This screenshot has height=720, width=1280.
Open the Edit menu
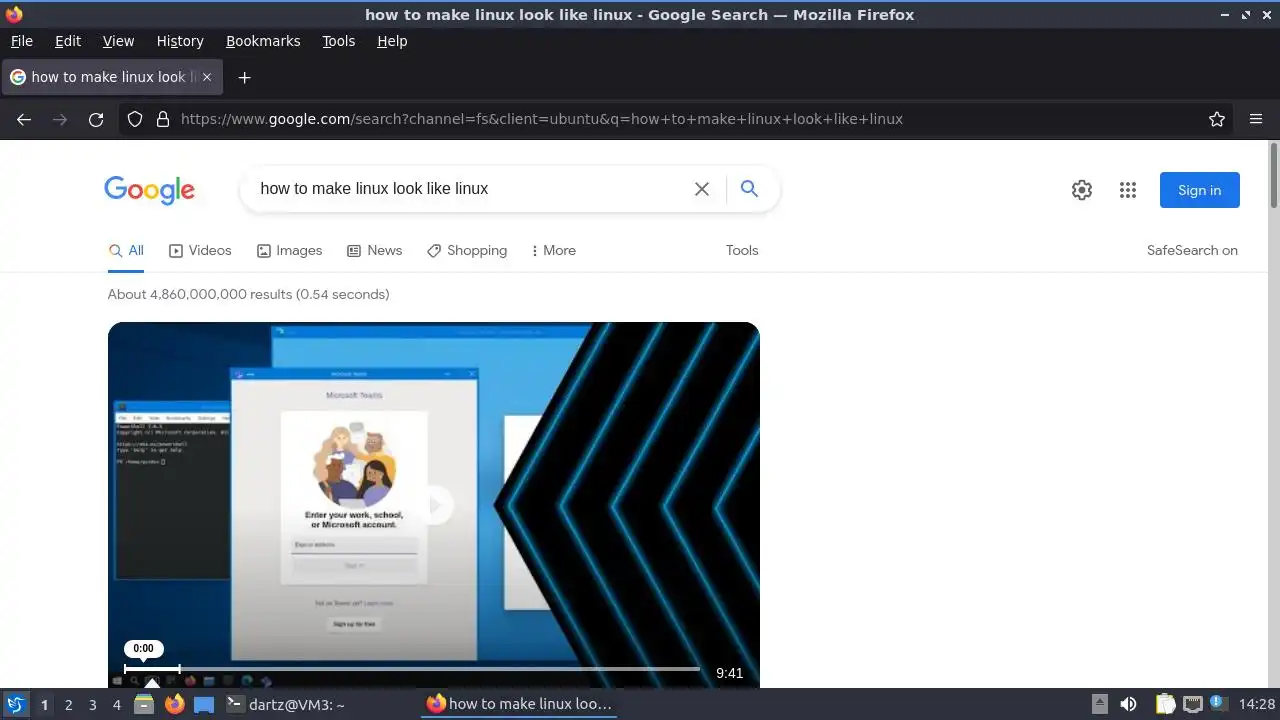pyautogui.click(x=68, y=41)
